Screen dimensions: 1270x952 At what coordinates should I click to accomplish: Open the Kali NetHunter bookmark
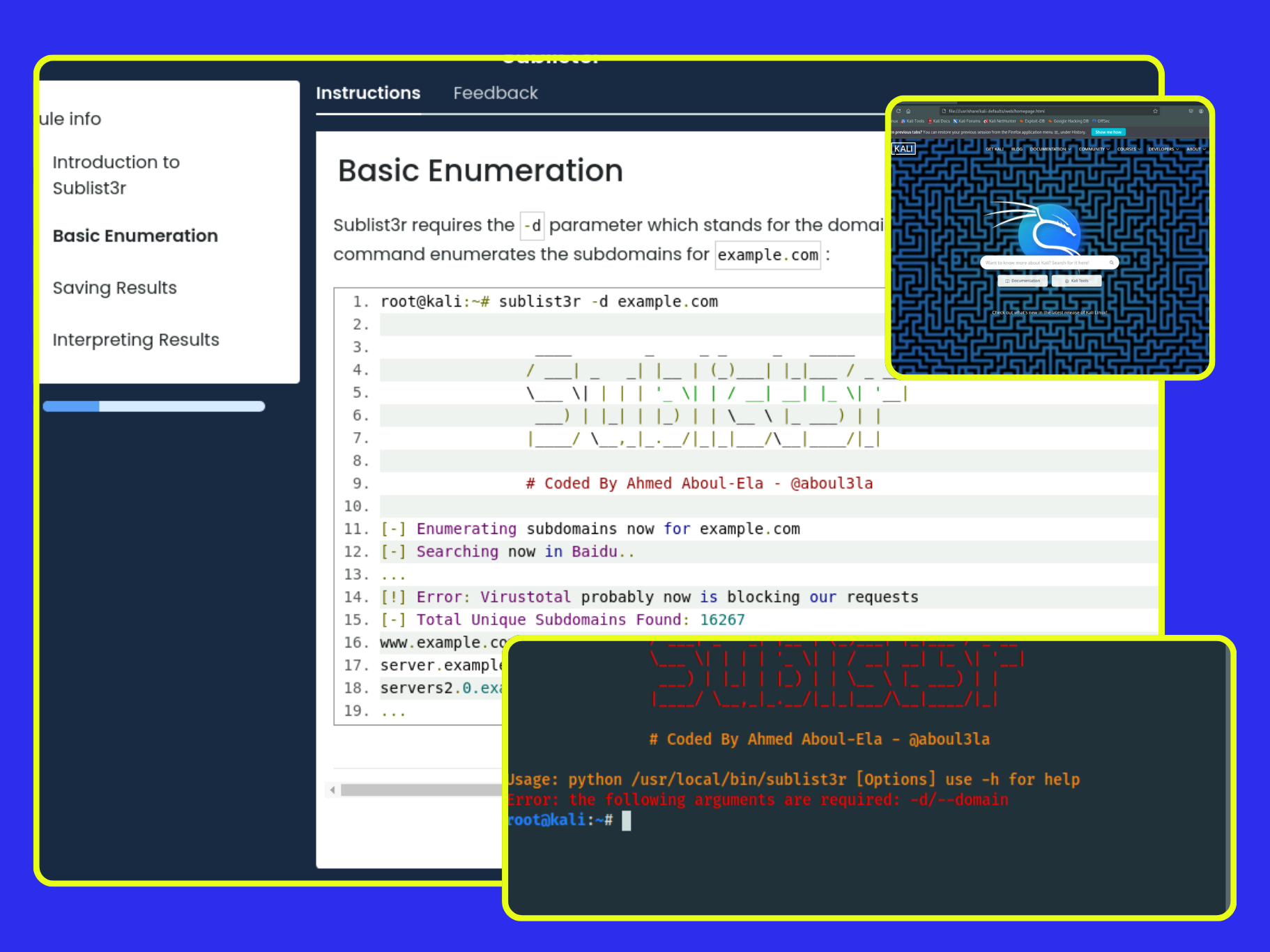tap(1000, 121)
